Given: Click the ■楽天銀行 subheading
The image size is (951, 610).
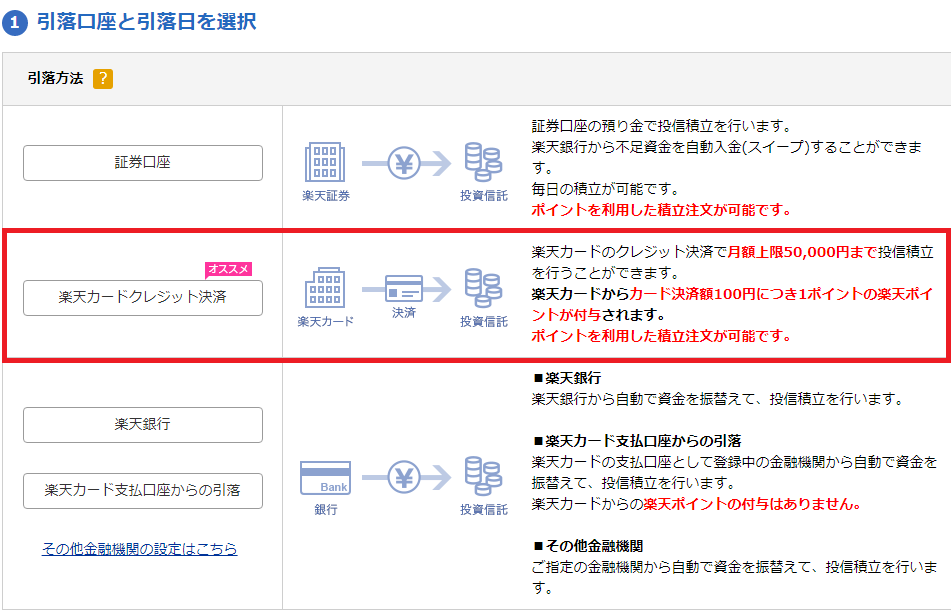Looking at the screenshot, I should click(567, 378).
